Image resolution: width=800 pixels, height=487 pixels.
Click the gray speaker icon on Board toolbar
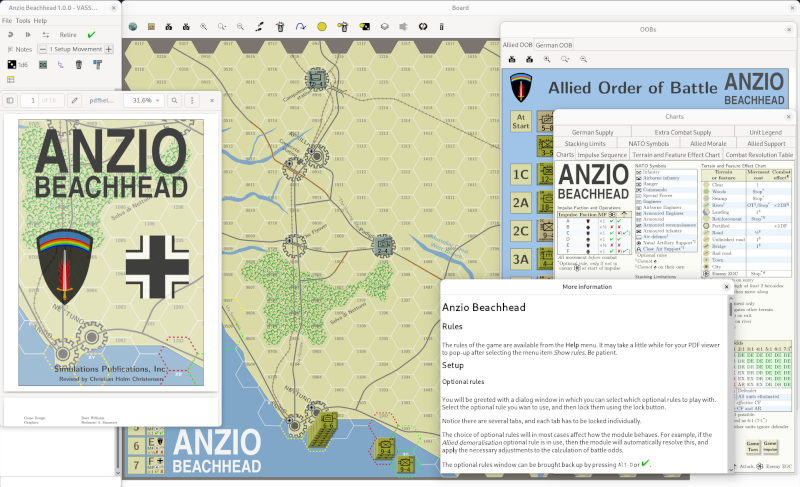(x=404, y=27)
